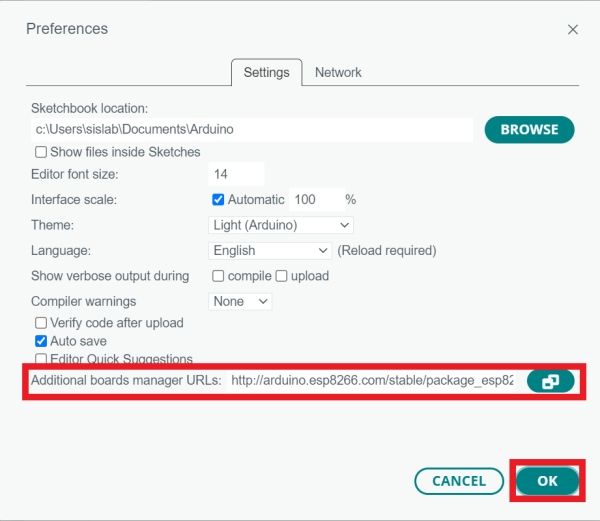
Task: Select the Settings tab
Action: pyautogui.click(x=267, y=72)
